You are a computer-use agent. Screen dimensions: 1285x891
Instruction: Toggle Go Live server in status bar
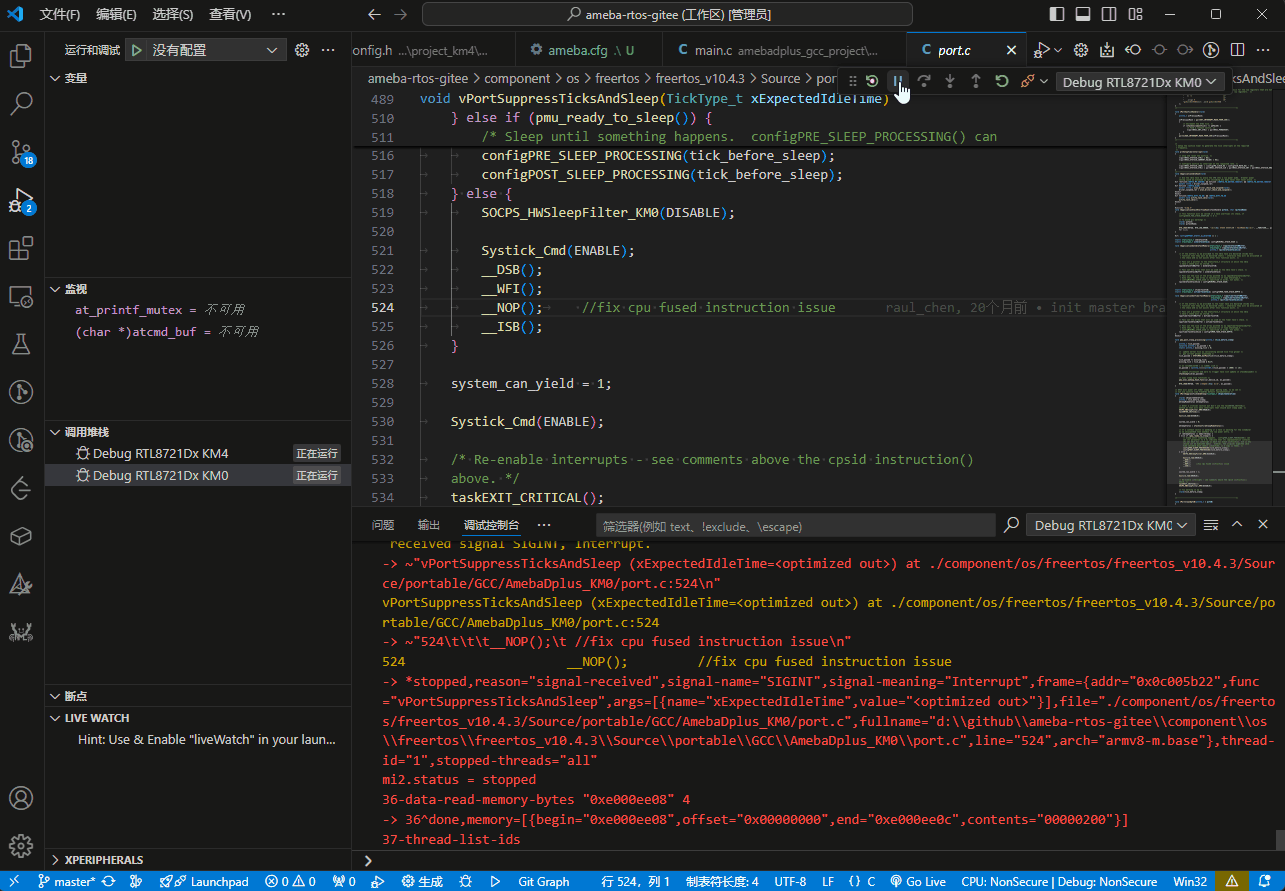pyautogui.click(x=918, y=882)
